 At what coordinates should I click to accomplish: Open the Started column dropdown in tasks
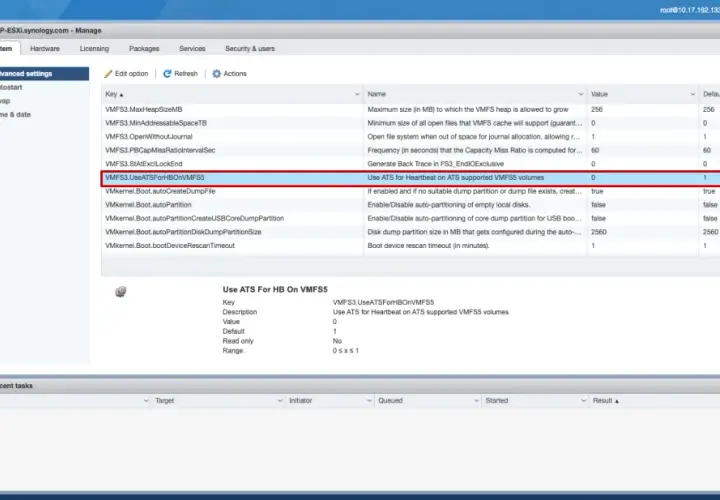(584, 401)
